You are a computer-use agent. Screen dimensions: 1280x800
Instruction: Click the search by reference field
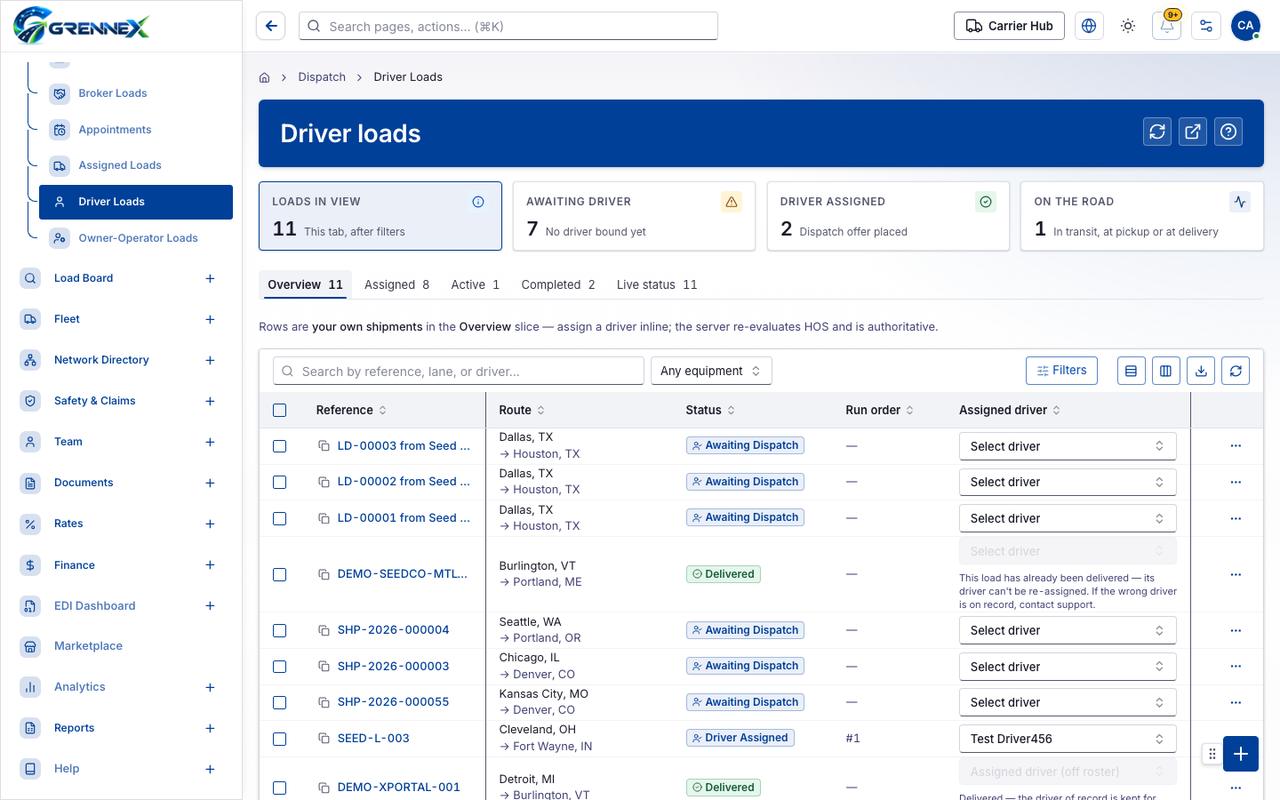(x=458, y=371)
